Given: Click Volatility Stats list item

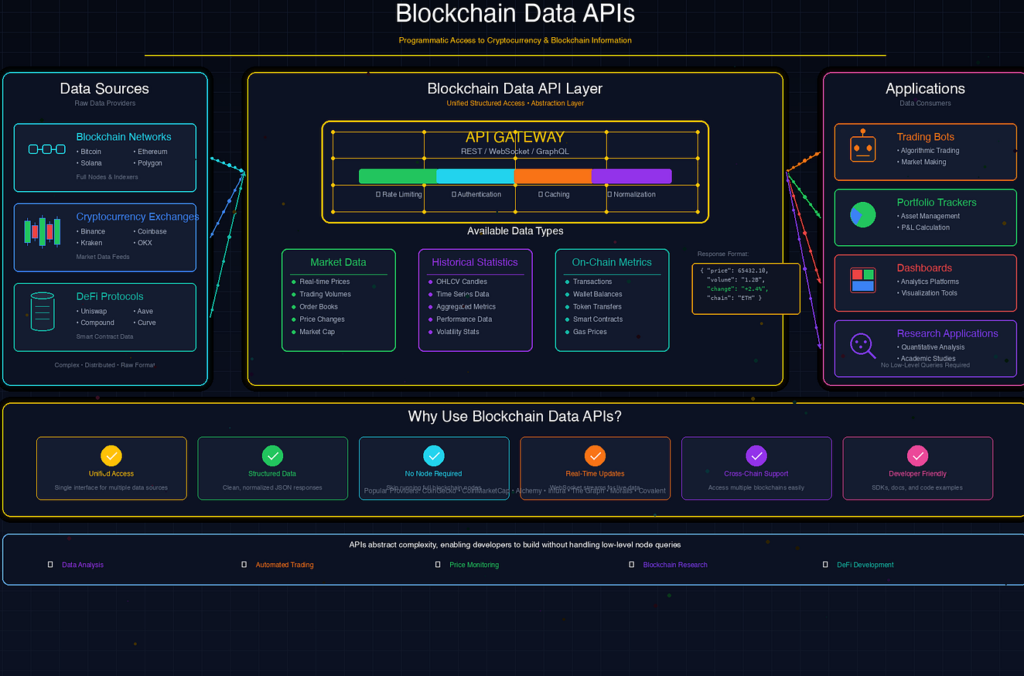Looking at the screenshot, I should [458, 332].
